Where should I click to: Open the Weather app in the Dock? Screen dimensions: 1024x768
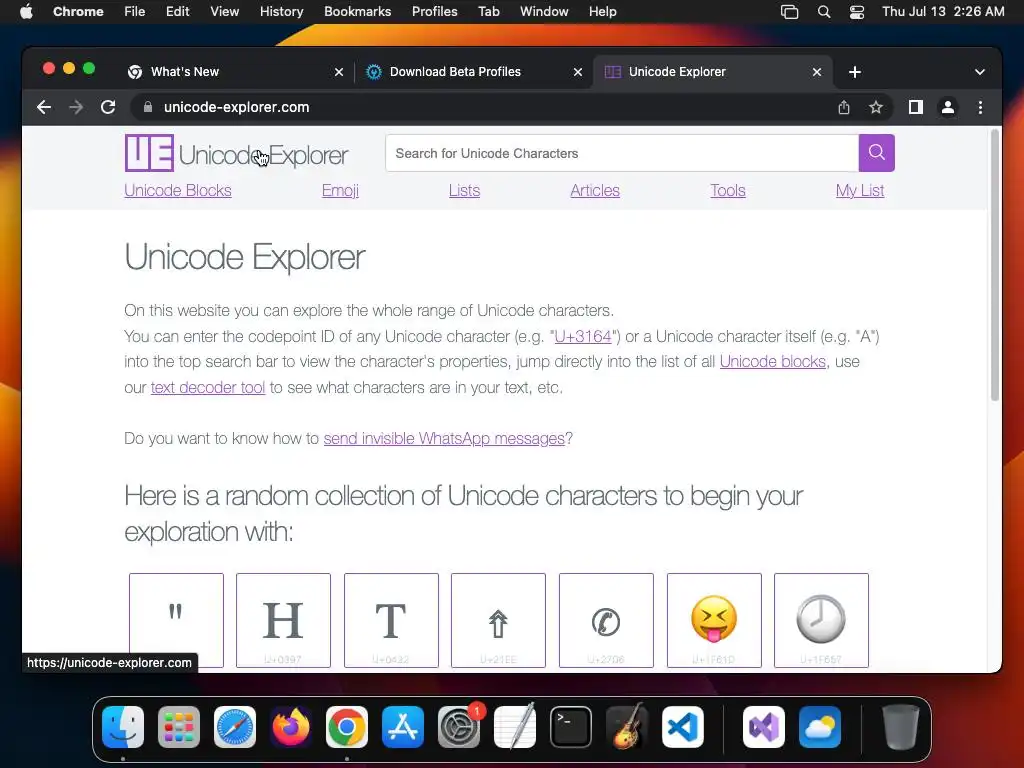tap(820, 727)
